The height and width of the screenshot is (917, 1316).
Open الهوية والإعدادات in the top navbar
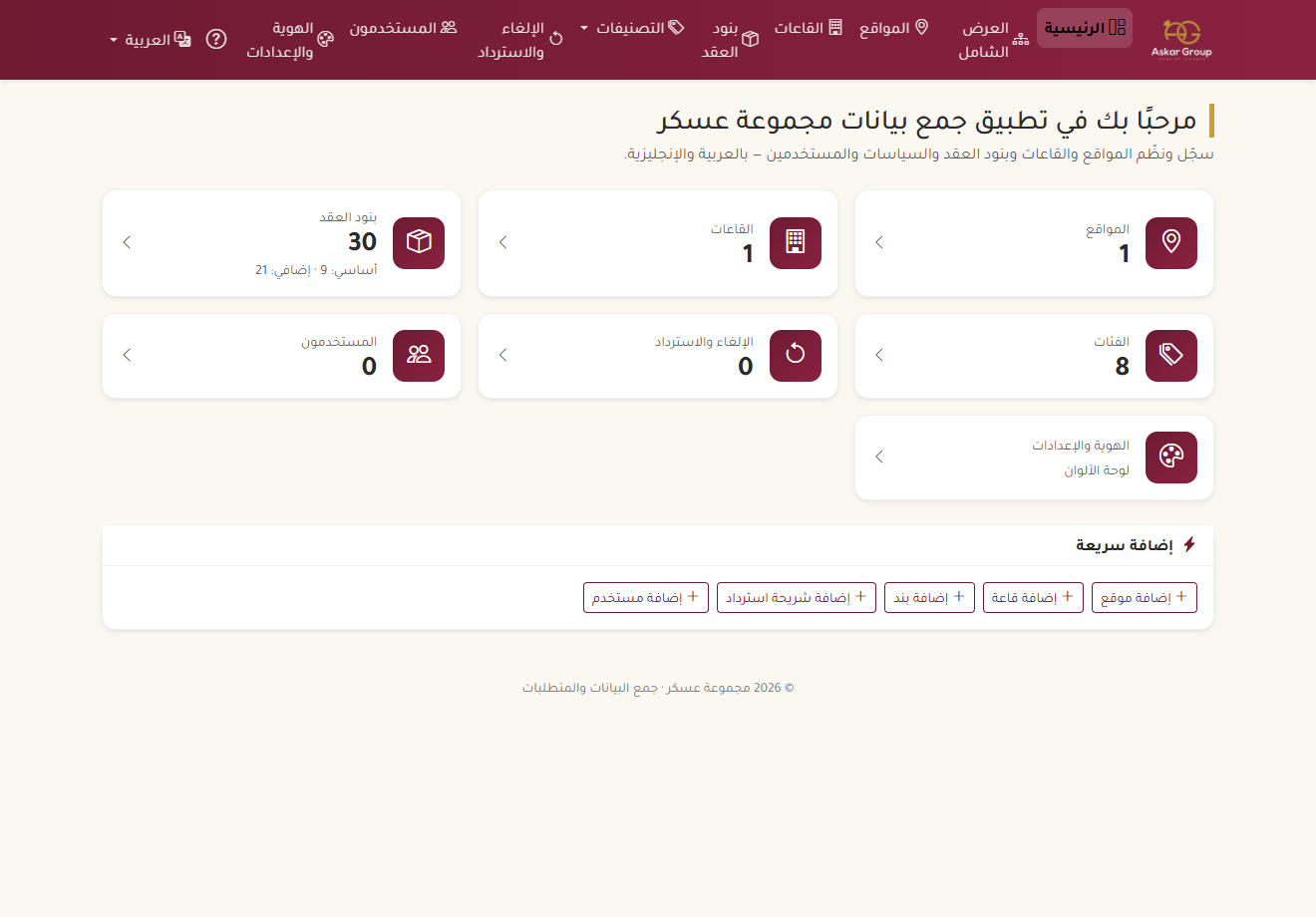pyautogui.click(x=289, y=40)
